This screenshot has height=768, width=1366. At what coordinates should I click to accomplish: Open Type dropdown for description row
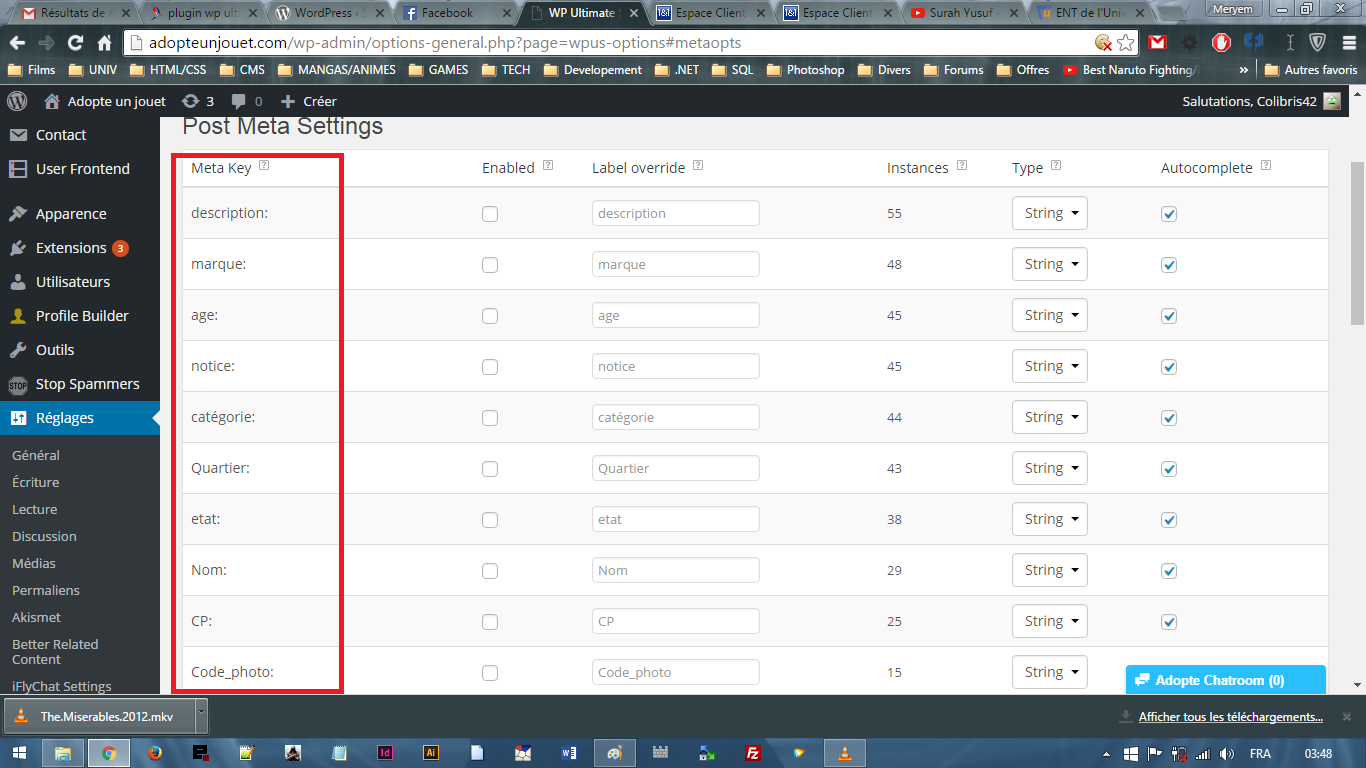(1050, 213)
